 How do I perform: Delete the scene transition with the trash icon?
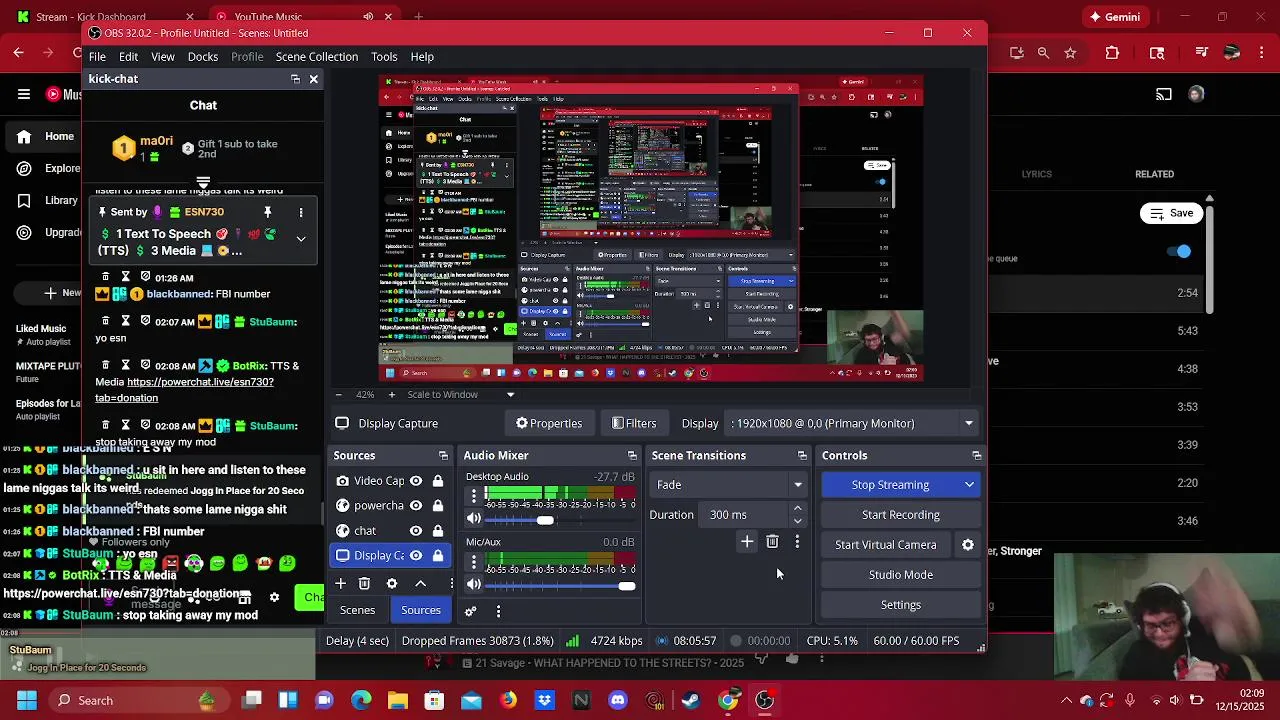[x=772, y=541]
